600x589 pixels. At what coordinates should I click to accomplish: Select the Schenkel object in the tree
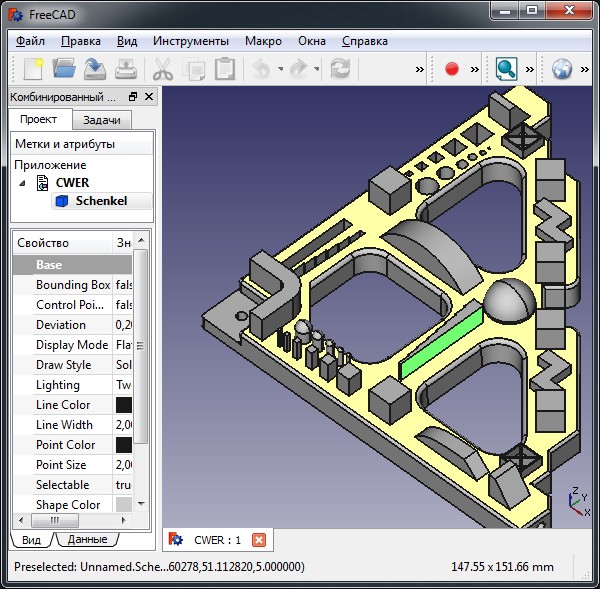[x=100, y=201]
